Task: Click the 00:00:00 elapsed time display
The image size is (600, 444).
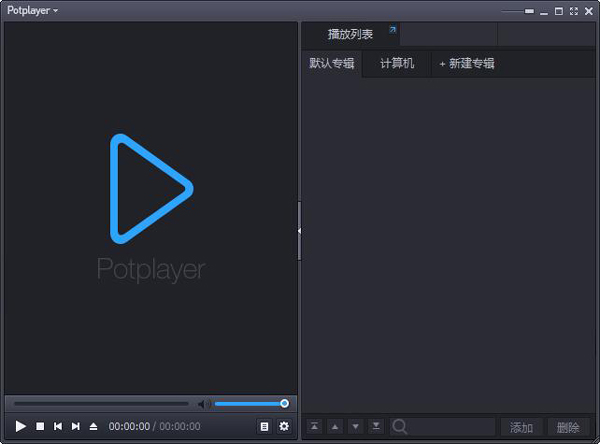Action: coord(129,426)
